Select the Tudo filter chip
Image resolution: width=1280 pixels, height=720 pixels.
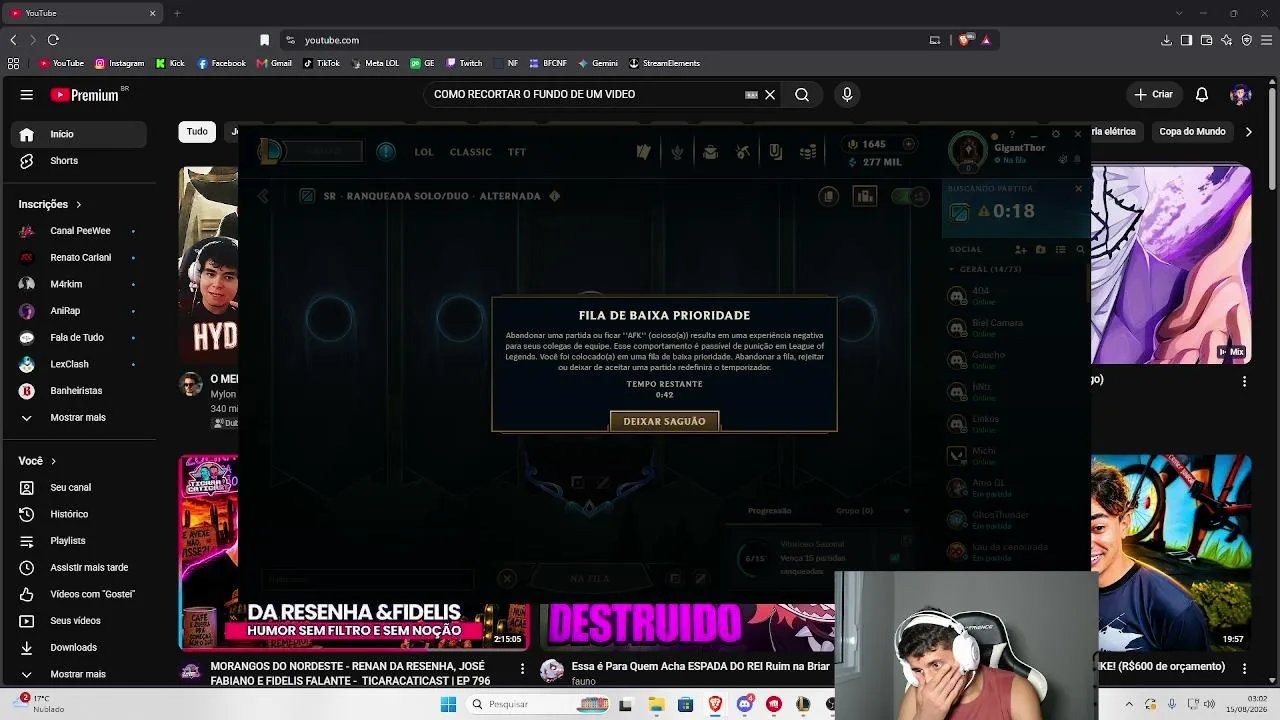(x=197, y=131)
